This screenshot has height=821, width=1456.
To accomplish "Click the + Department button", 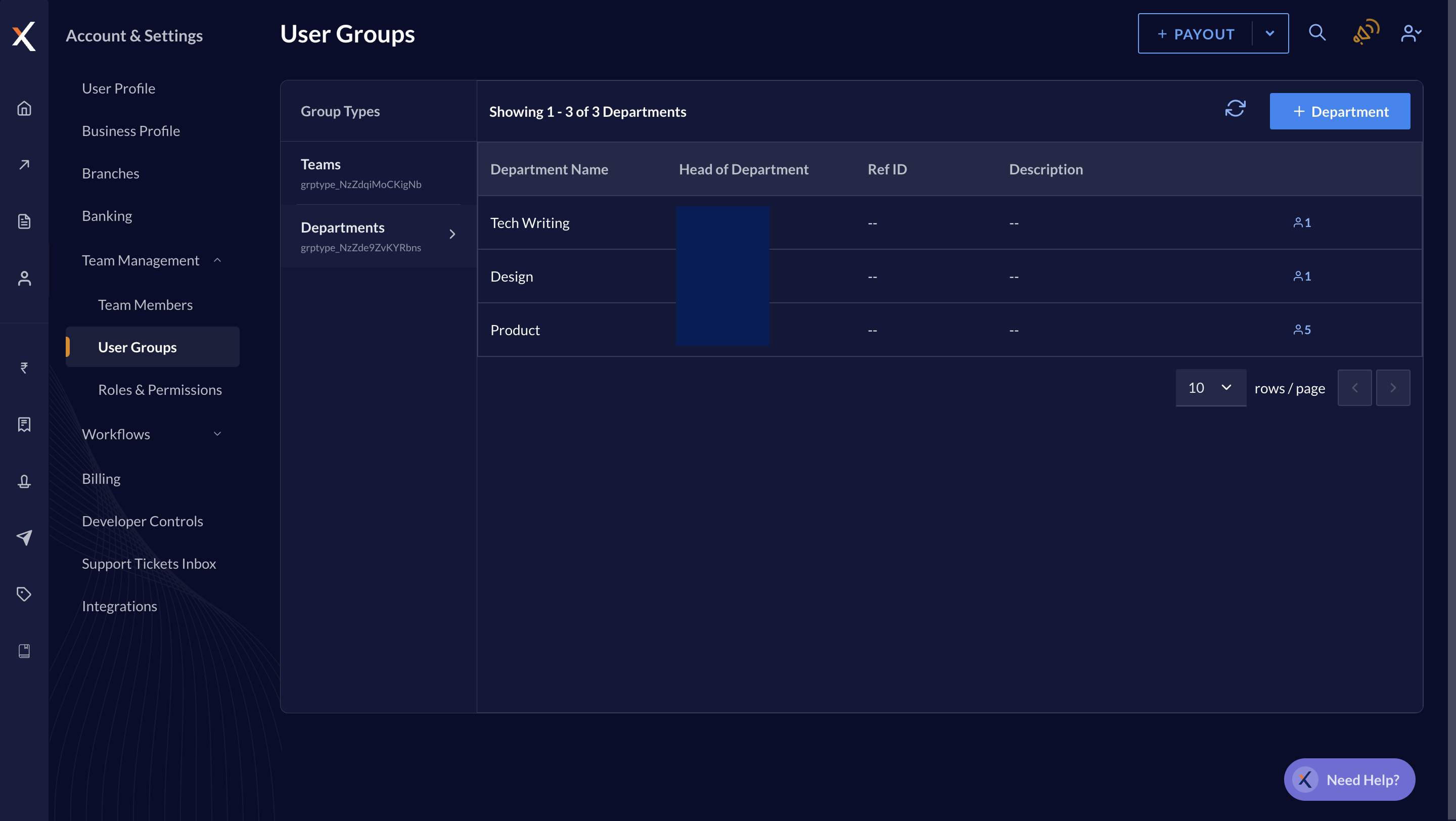I will (1340, 111).
